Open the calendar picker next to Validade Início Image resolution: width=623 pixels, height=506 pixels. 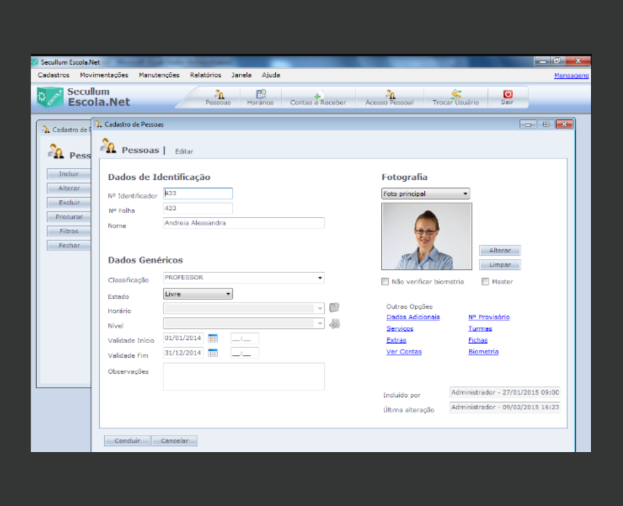213,338
